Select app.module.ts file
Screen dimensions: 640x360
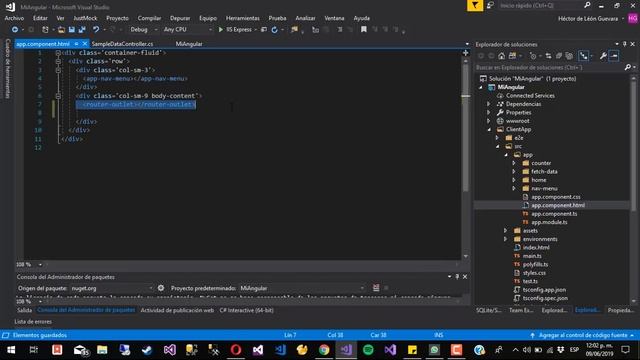click(x=549, y=222)
